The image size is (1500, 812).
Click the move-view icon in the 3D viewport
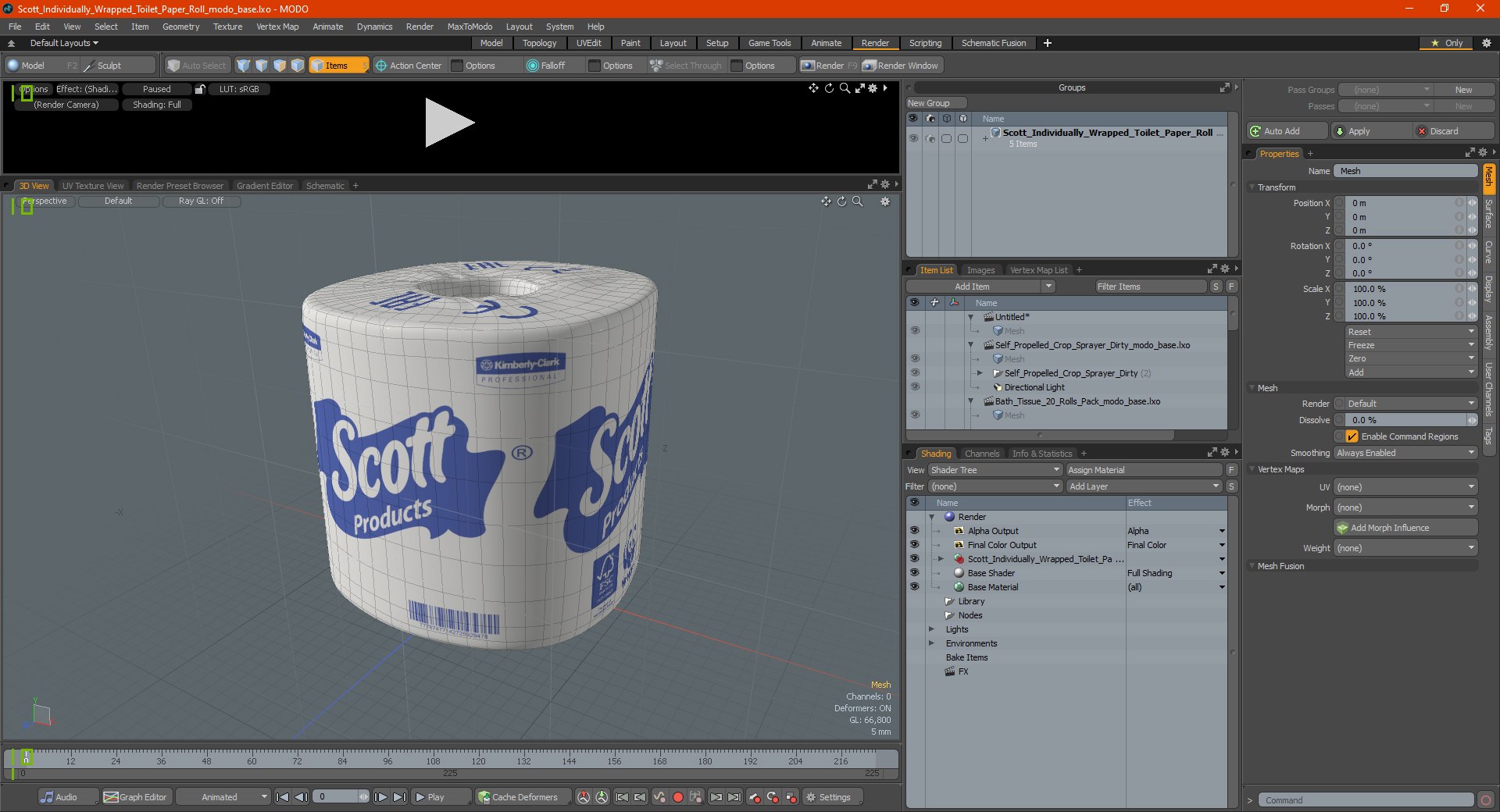point(826,201)
